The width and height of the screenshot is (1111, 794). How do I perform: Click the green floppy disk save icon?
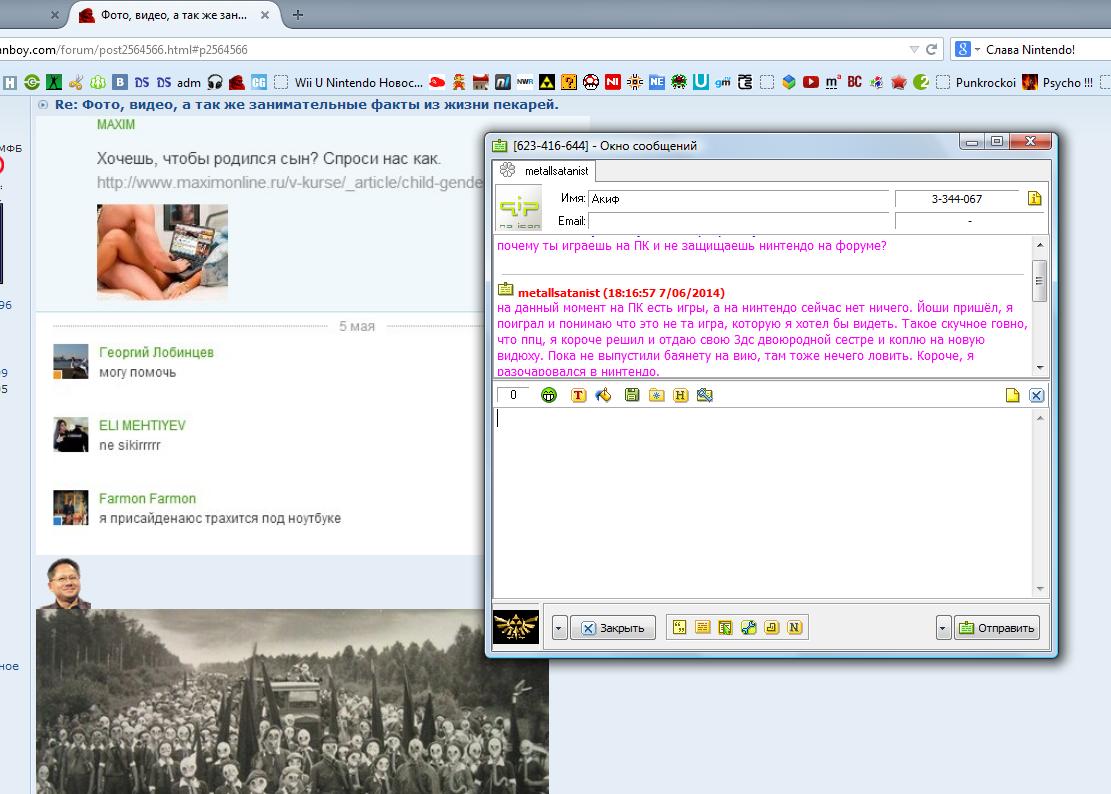click(631, 395)
